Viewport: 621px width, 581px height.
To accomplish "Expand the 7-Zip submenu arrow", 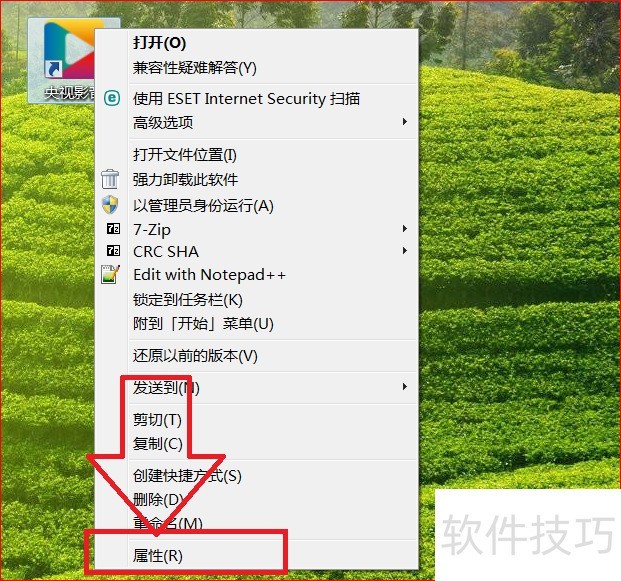I will pyautogui.click(x=404, y=229).
